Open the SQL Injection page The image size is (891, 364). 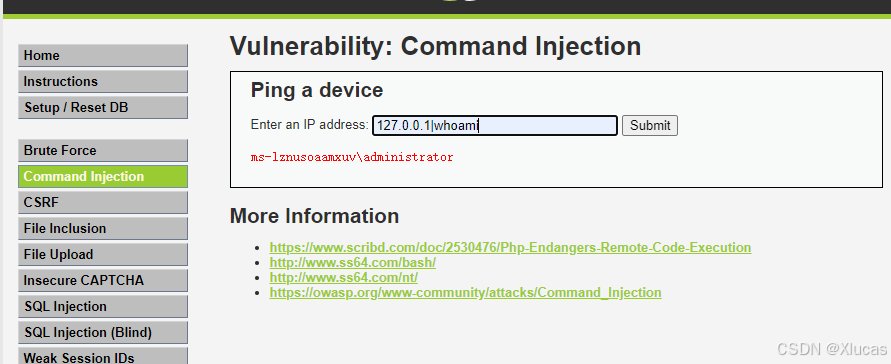(x=103, y=307)
